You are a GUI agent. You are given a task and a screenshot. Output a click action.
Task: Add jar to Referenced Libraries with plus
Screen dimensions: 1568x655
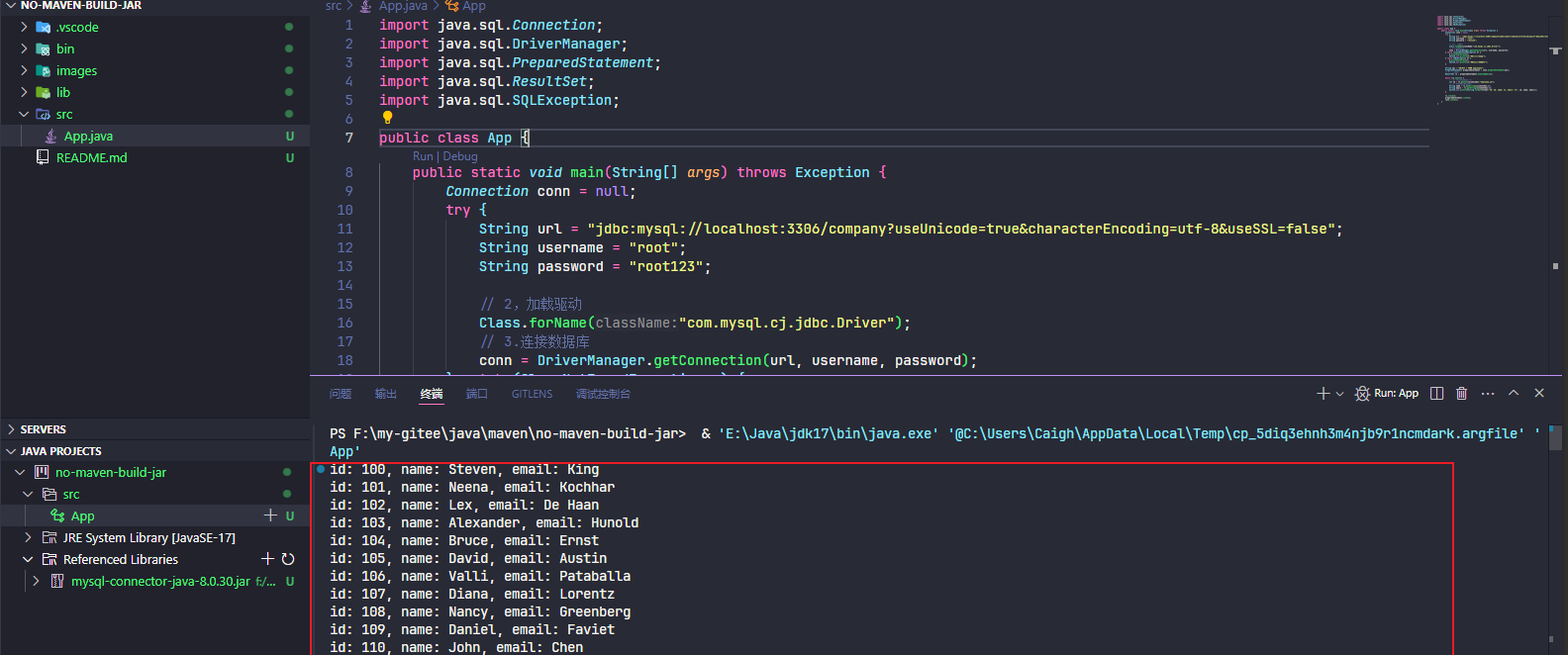coord(267,559)
